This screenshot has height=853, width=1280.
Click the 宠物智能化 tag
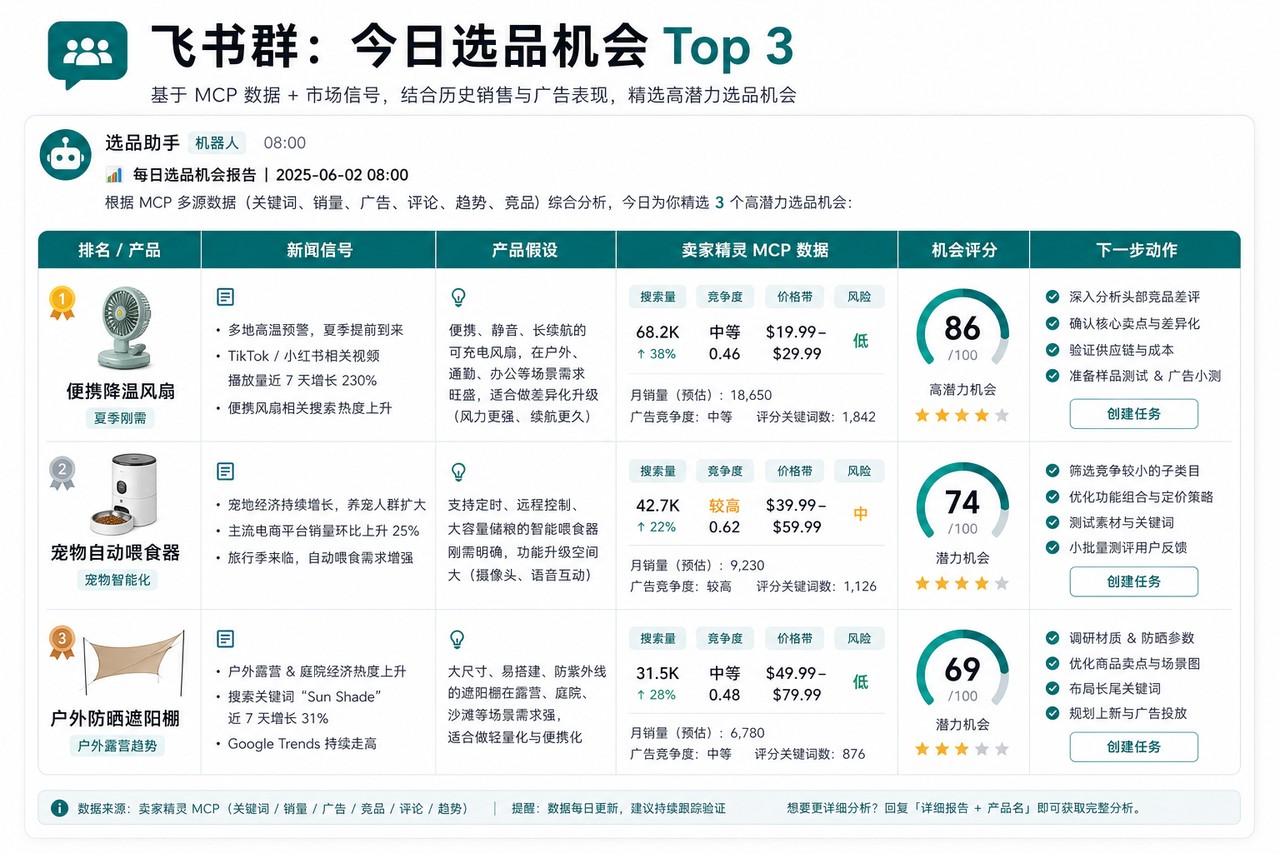(117, 580)
